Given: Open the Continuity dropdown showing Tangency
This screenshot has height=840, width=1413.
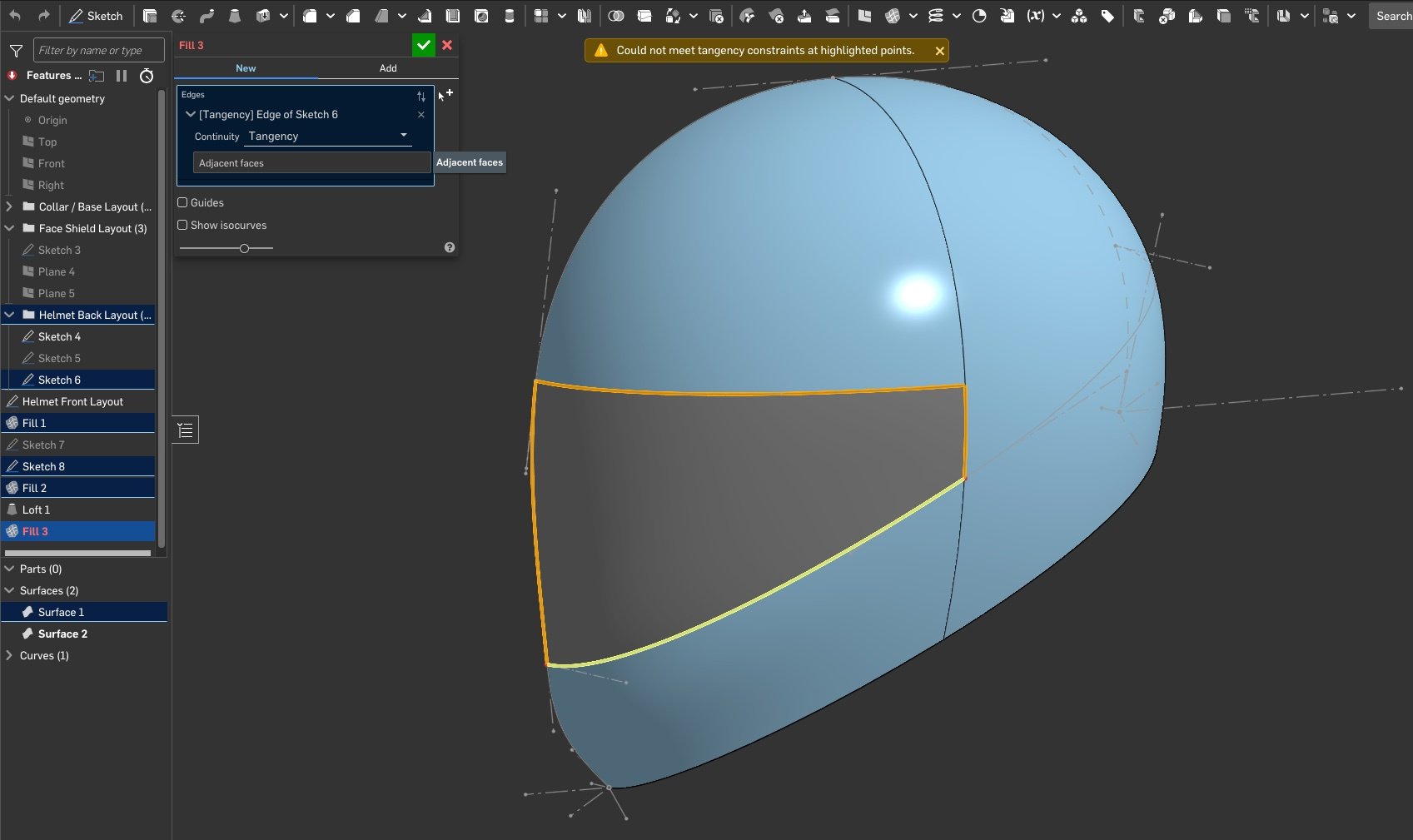Looking at the screenshot, I should (327, 135).
